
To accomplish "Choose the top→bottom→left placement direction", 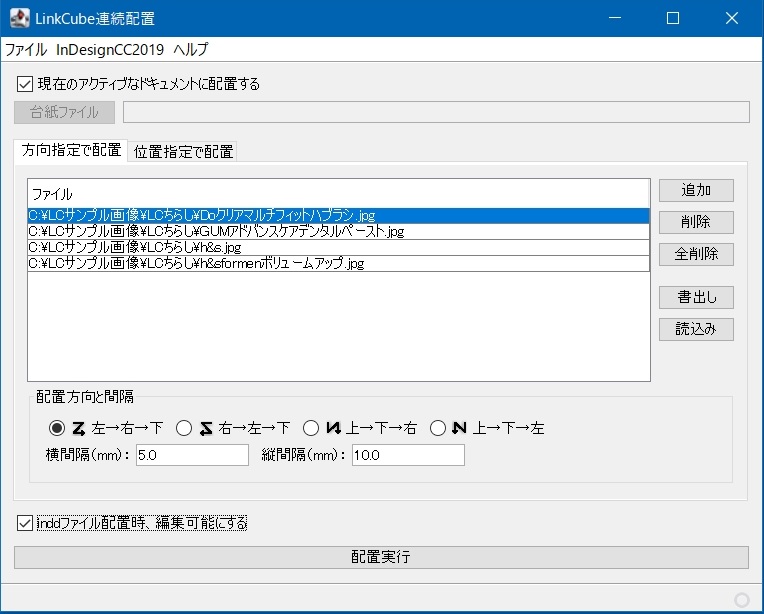I will [x=437, y=428].
